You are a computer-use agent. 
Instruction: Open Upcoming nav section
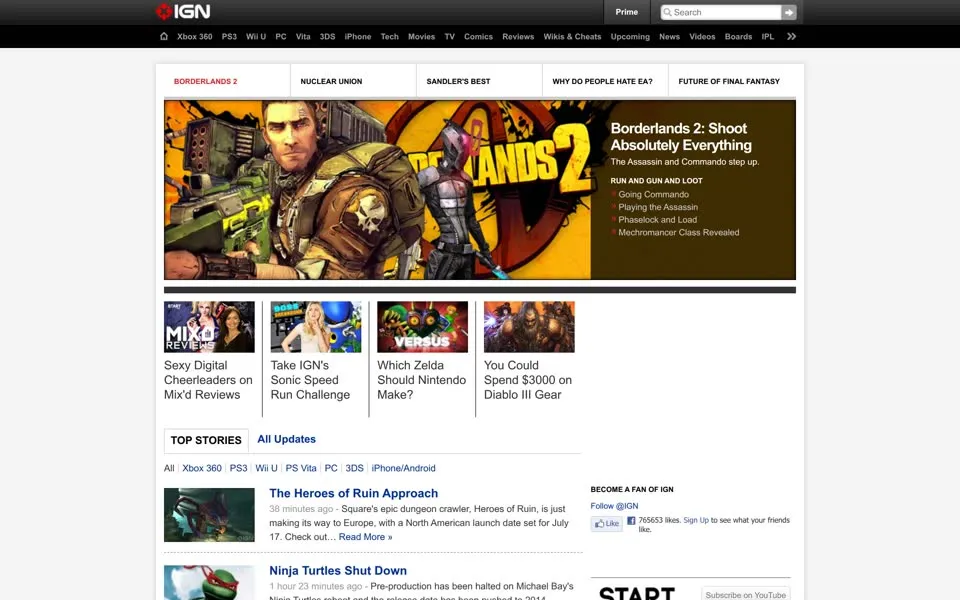(630, 37)
